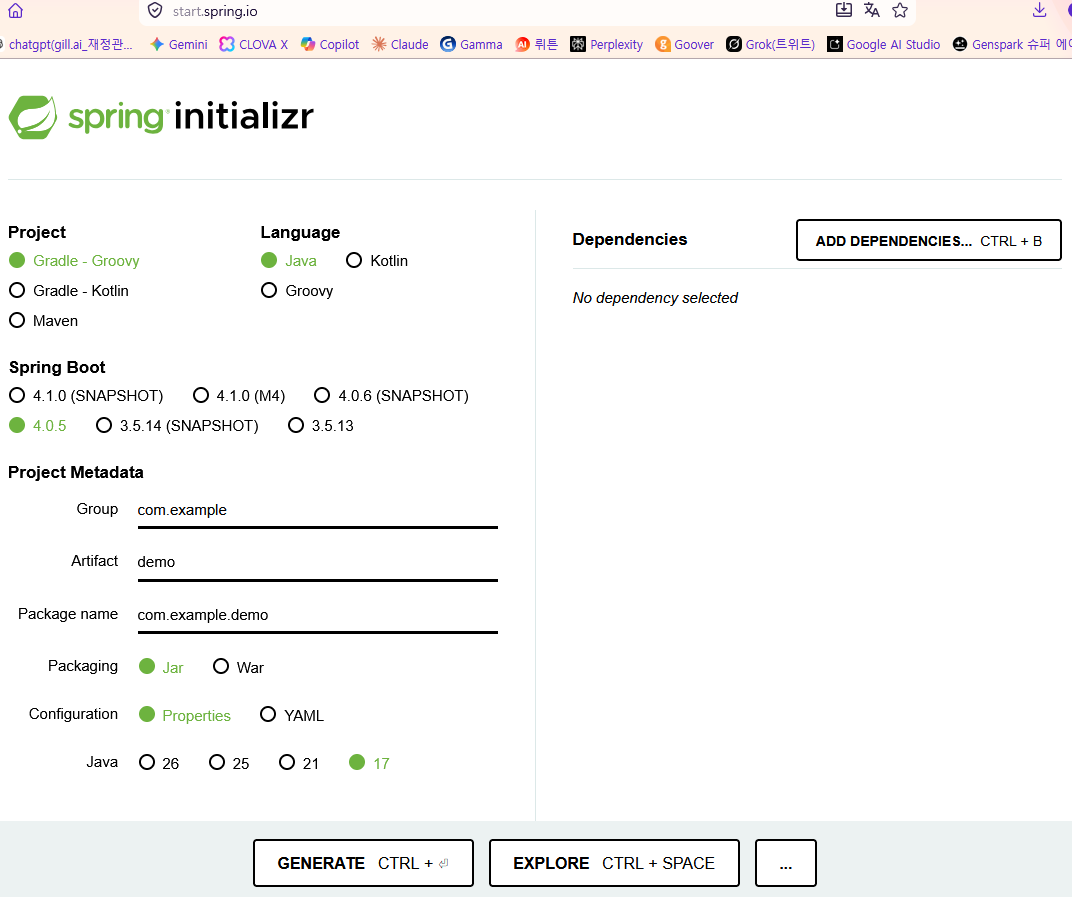Open the CLOVA X bookmark
This screenshot has width=1072, height=897.
(x=254, y=44)
